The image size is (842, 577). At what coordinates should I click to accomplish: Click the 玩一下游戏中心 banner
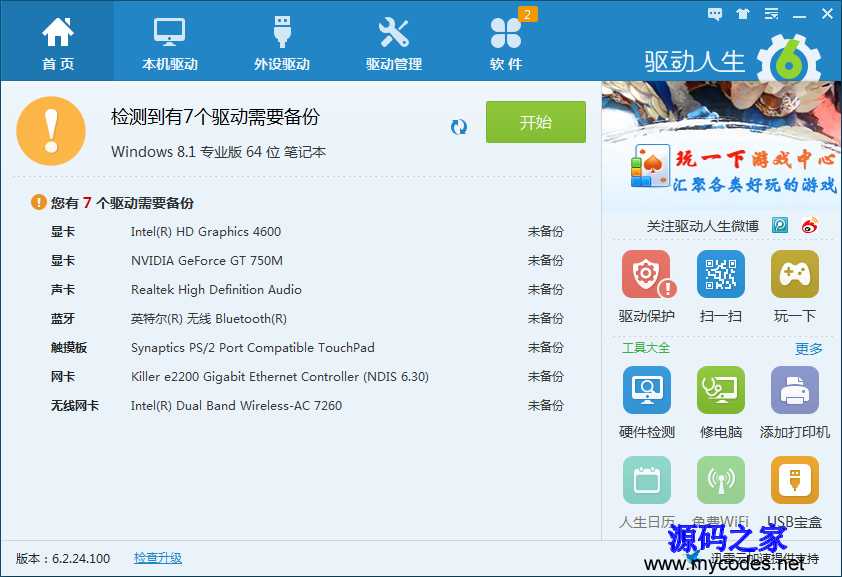pos(721,146)
